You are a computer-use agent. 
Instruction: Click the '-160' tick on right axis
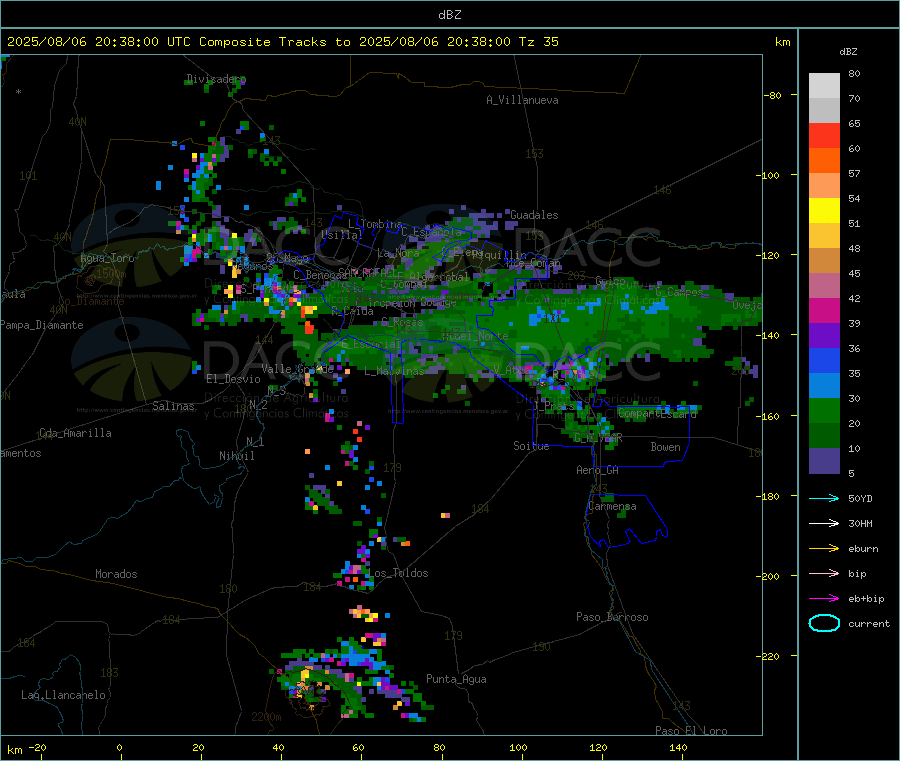pos(767,416)
